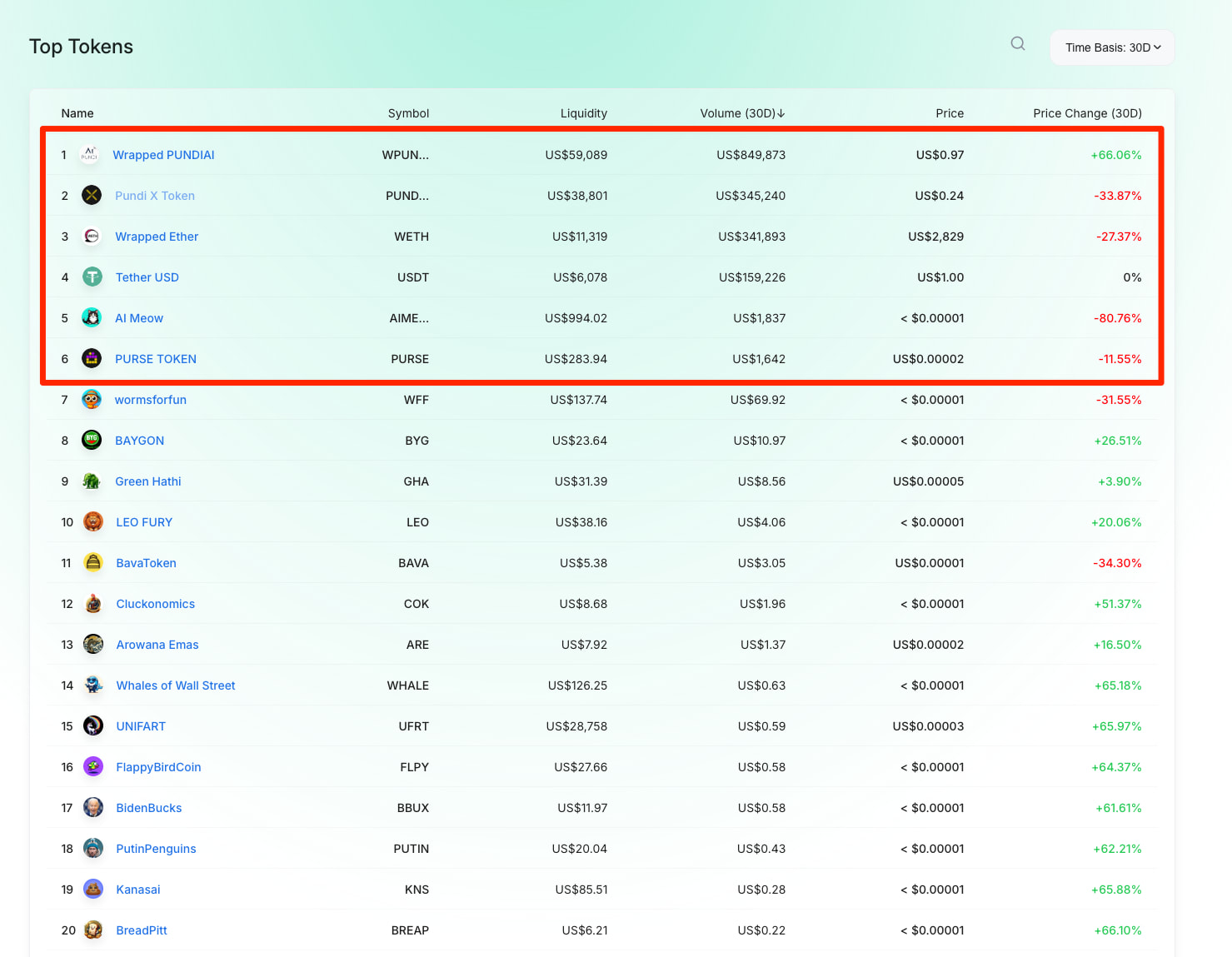Viewport: 1232px width, 957px height.
Task: Open the Green Hathi token page
Action: [x=148, y=481]
